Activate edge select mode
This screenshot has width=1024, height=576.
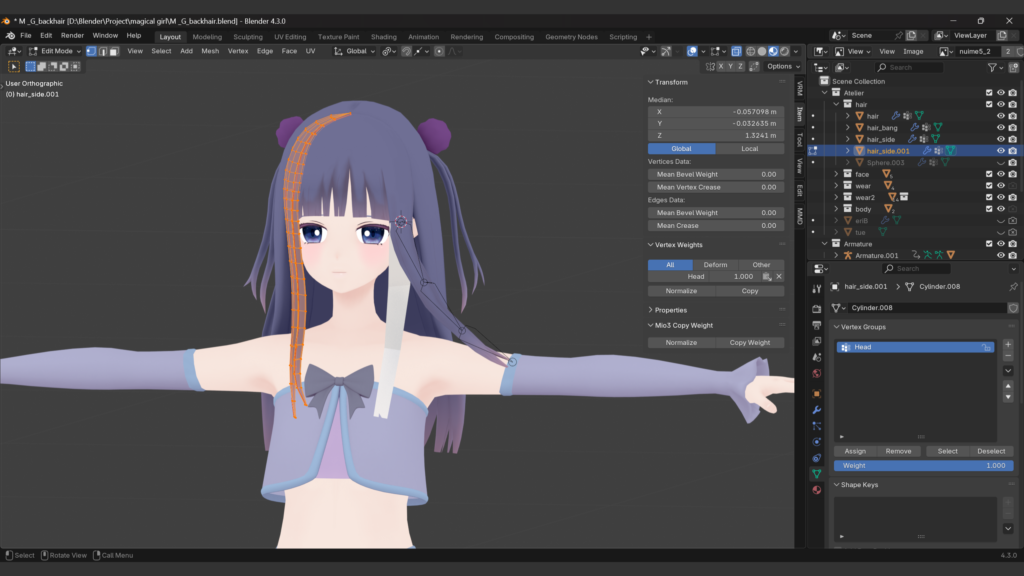pos(103,51)
